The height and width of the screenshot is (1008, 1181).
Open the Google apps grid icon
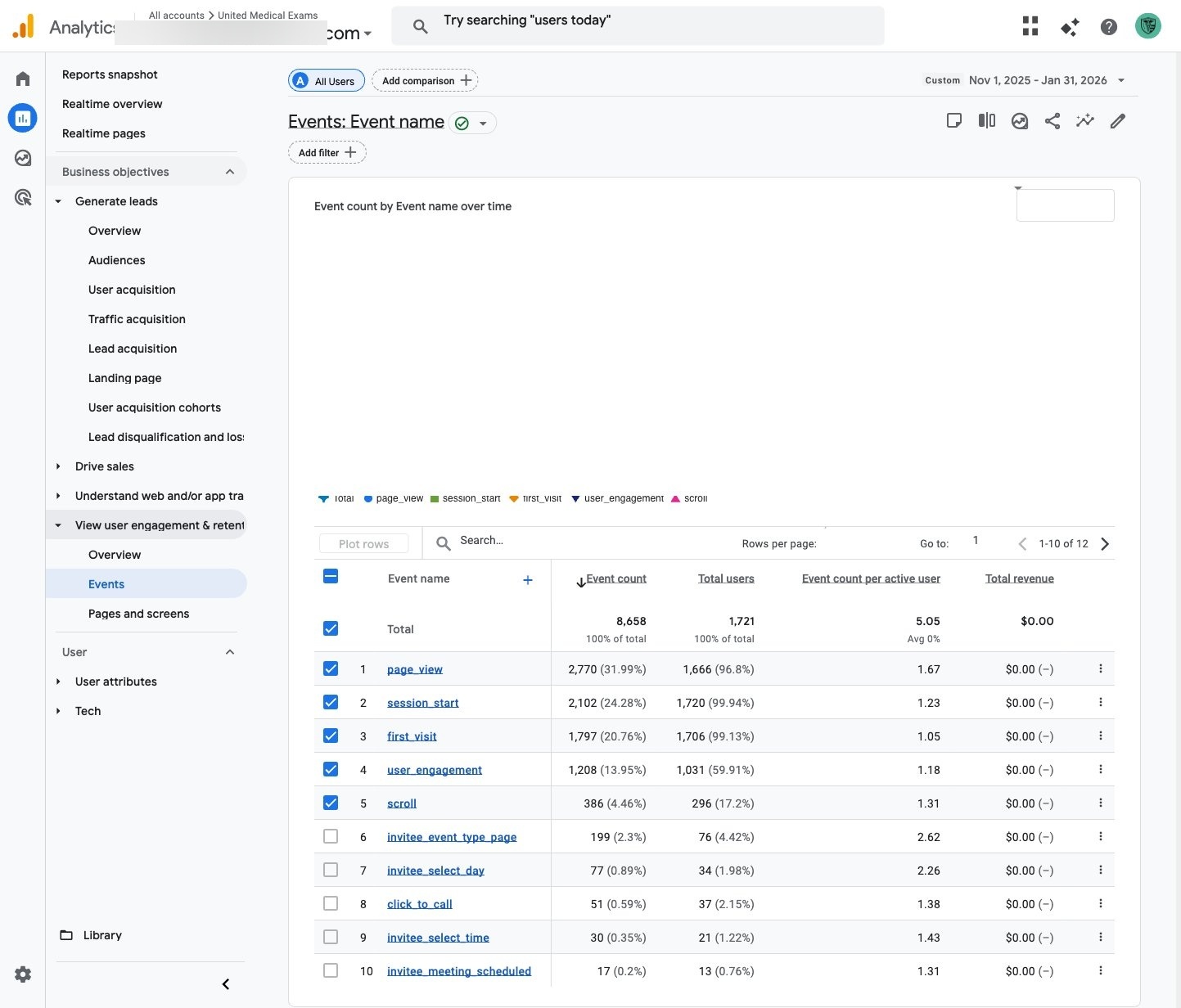[x=1030, y=27]
